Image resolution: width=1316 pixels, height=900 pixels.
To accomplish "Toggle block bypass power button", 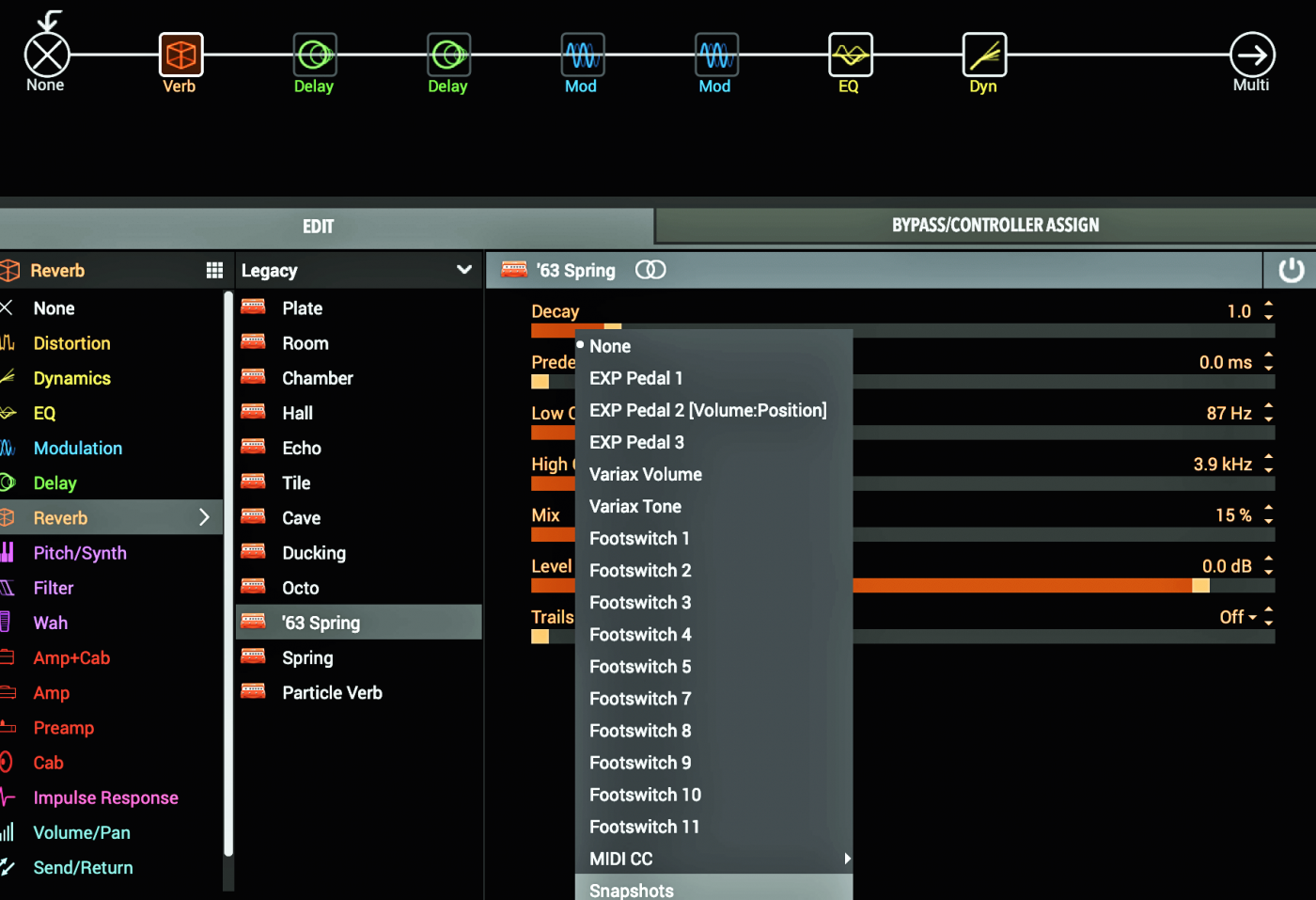I will click(x=1291, y=270).
